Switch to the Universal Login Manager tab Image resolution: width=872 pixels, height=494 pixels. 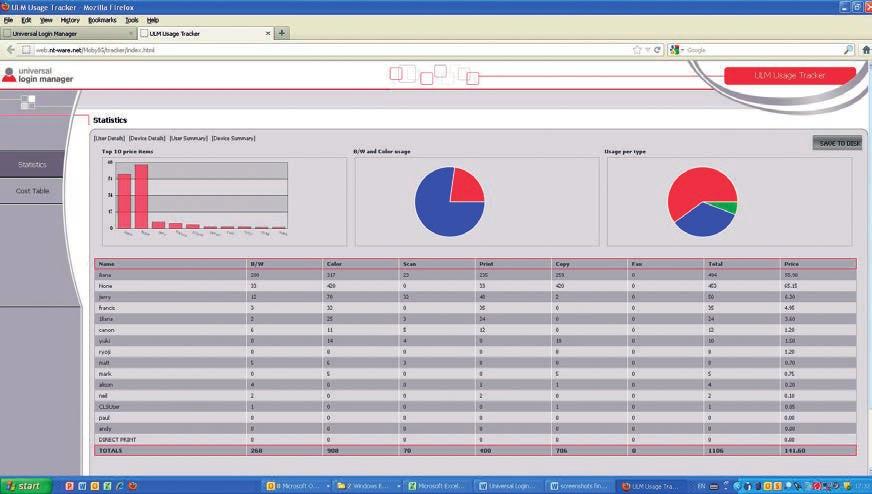click(68, 33)
